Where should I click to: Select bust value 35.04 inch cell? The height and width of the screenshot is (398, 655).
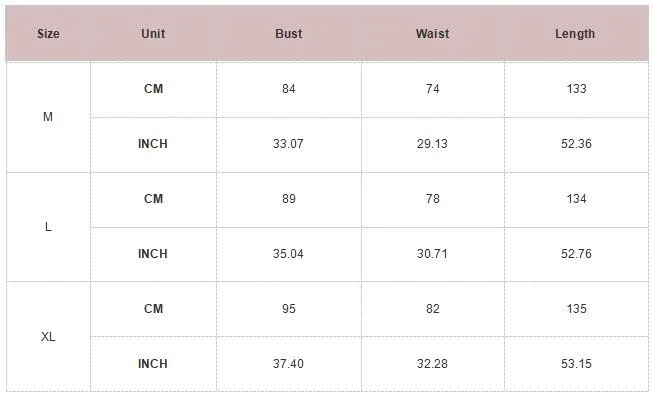coord(288,254)
